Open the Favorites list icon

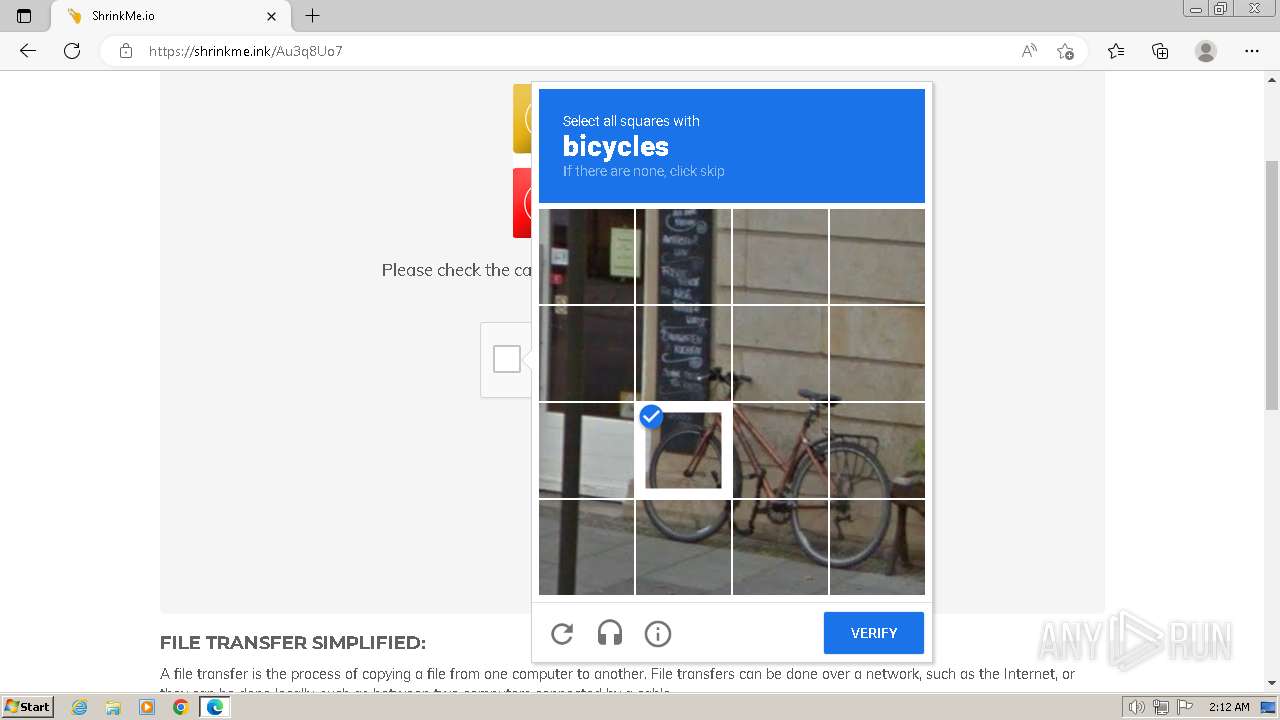[1116, 51]
